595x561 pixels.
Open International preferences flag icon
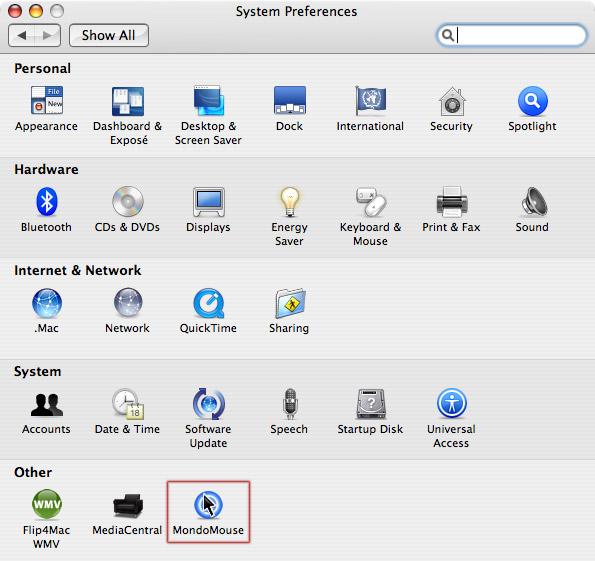[x=370, y=100]
